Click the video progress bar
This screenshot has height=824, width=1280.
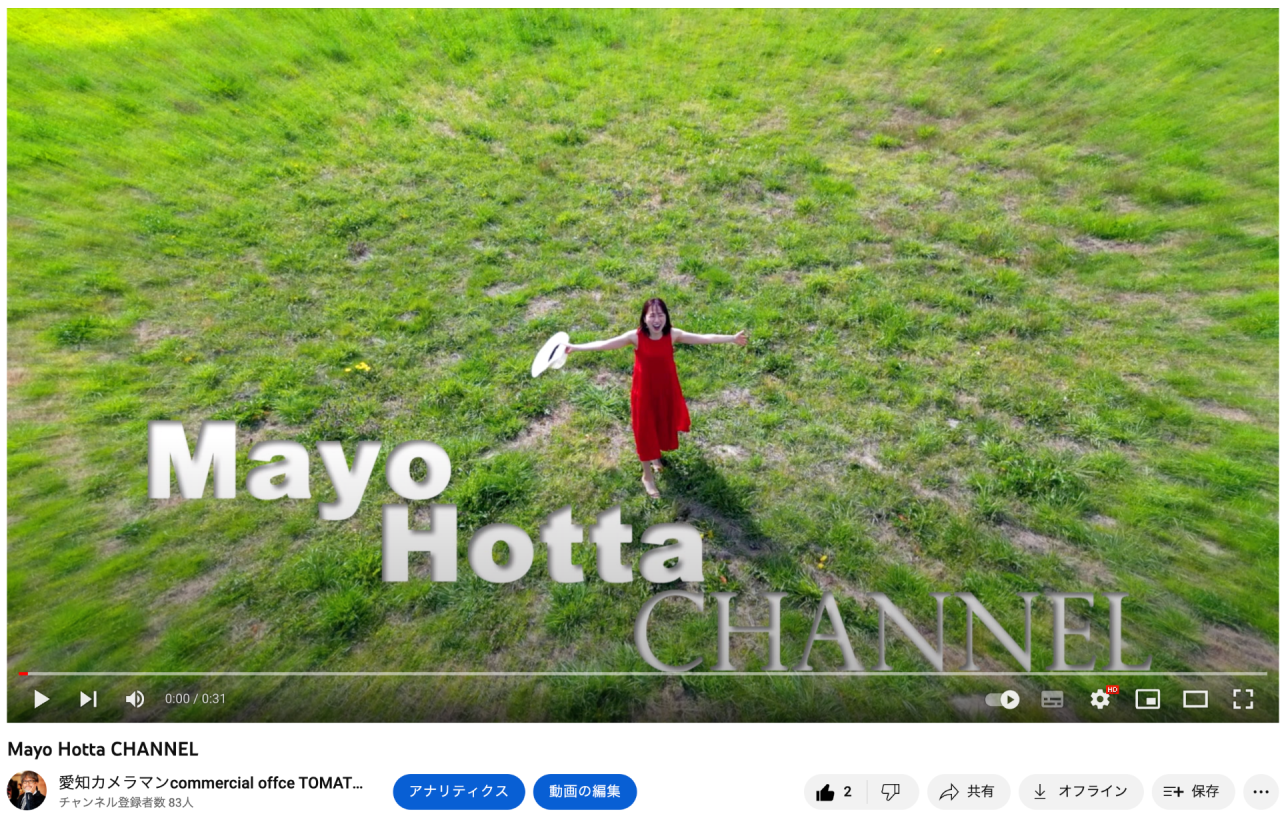pos(640,674)
